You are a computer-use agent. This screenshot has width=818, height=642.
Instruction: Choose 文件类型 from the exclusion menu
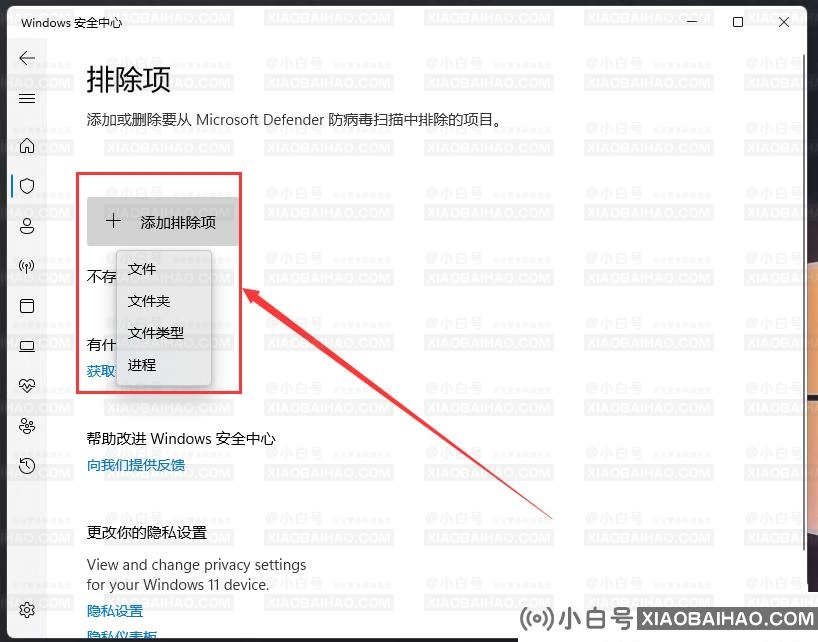coord(164,333)
